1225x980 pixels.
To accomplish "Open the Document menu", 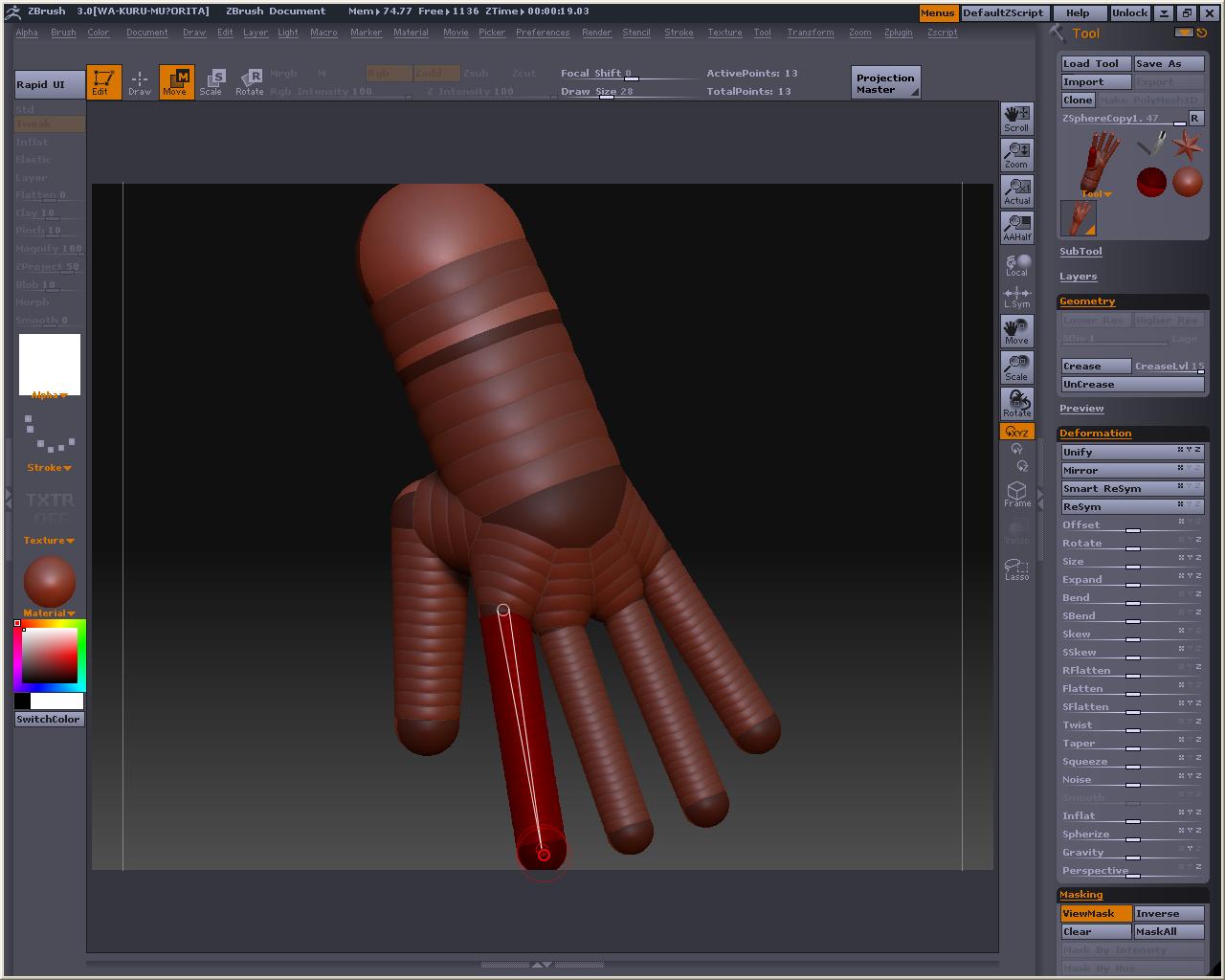I will (146, 33).
